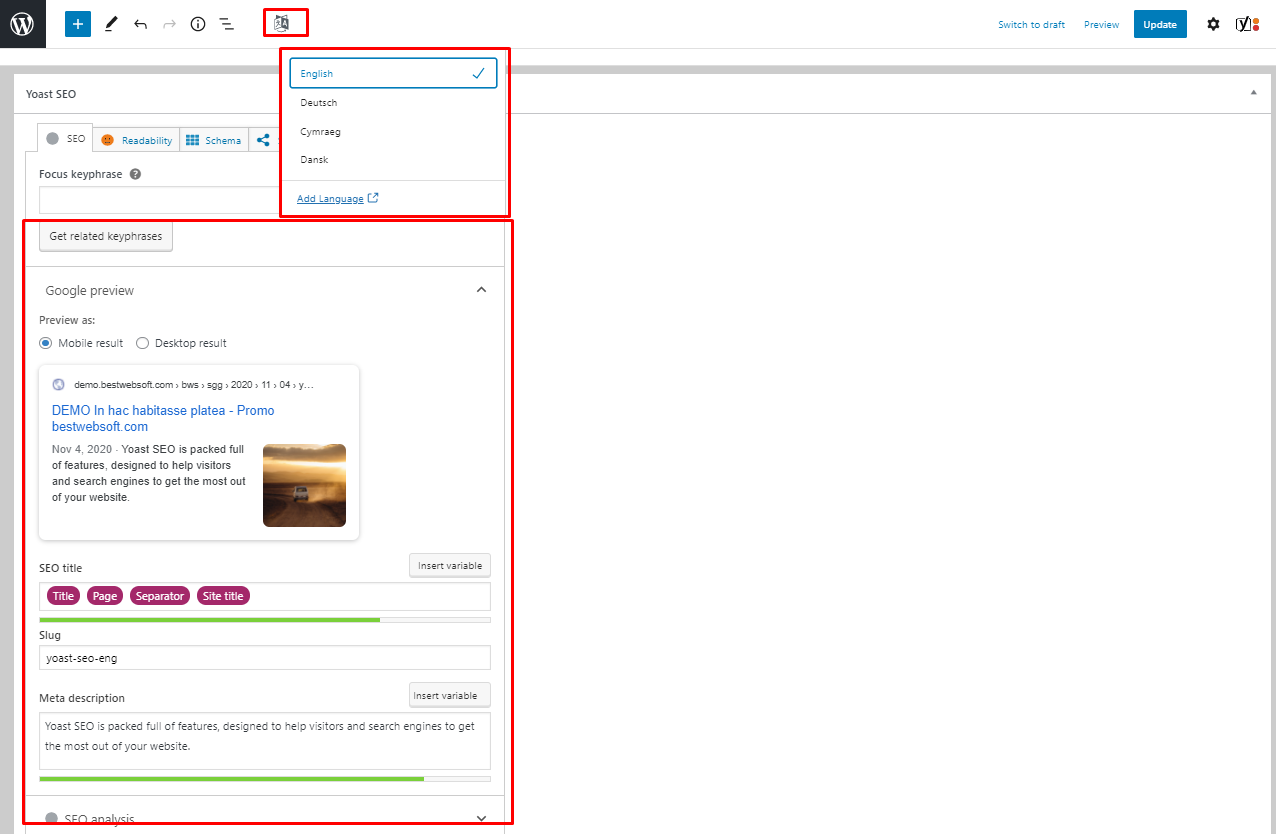The image size is (1276, 834).
Task: Open the language switcher icon
Action: pos(281,23)
